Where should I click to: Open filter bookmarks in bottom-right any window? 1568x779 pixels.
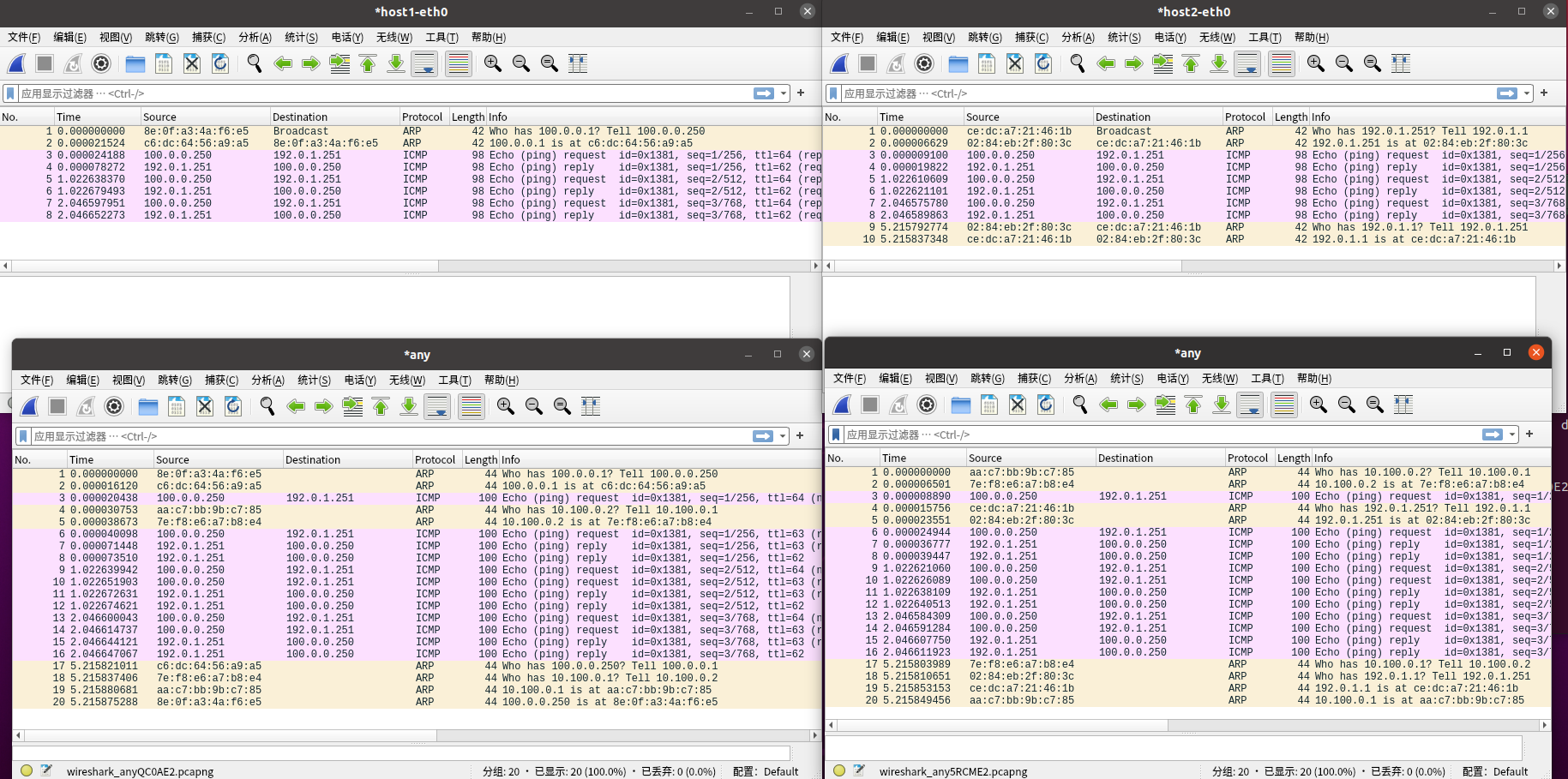(x=836, y=434)
